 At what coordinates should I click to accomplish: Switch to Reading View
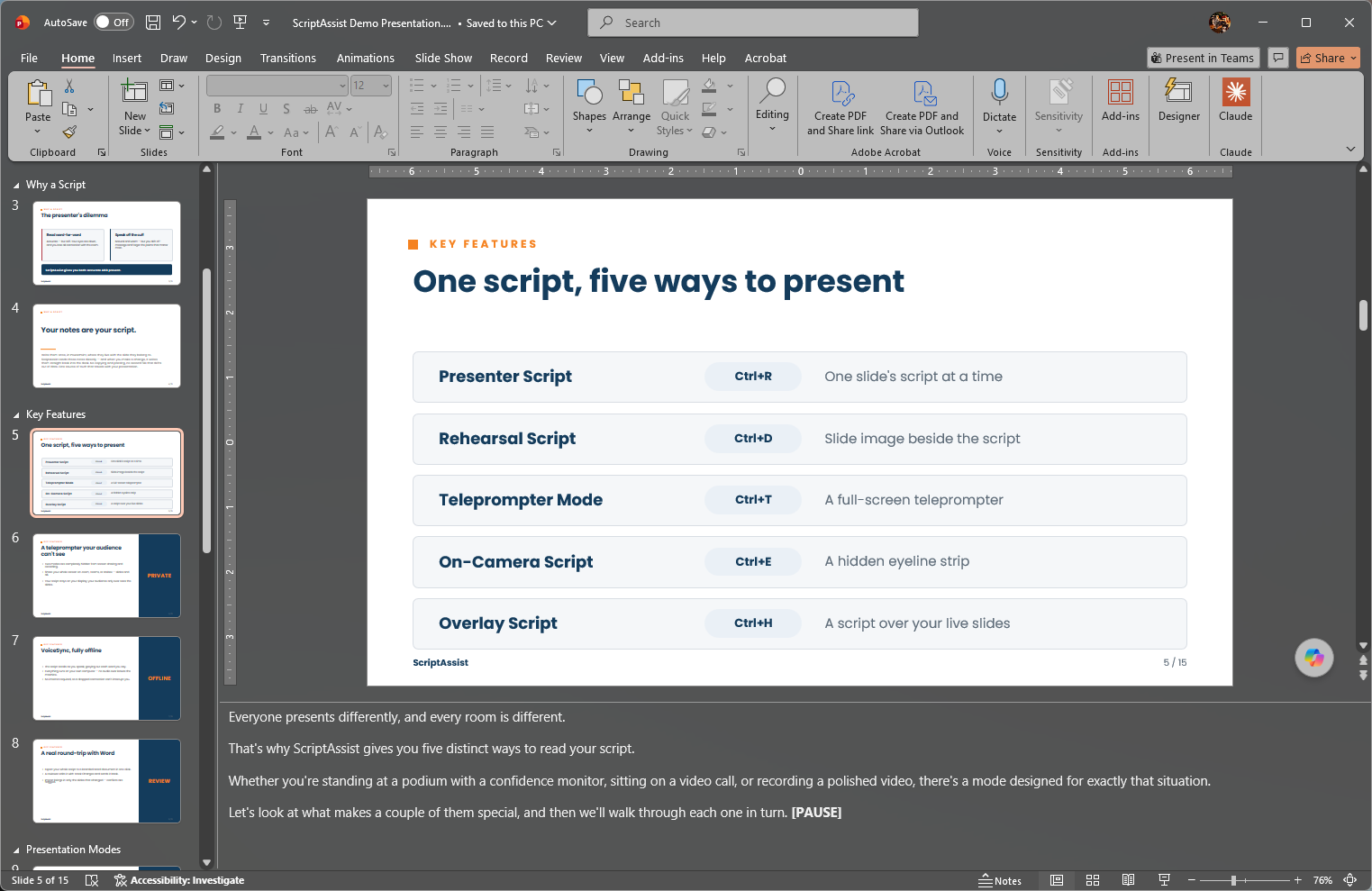(1128, 880)
